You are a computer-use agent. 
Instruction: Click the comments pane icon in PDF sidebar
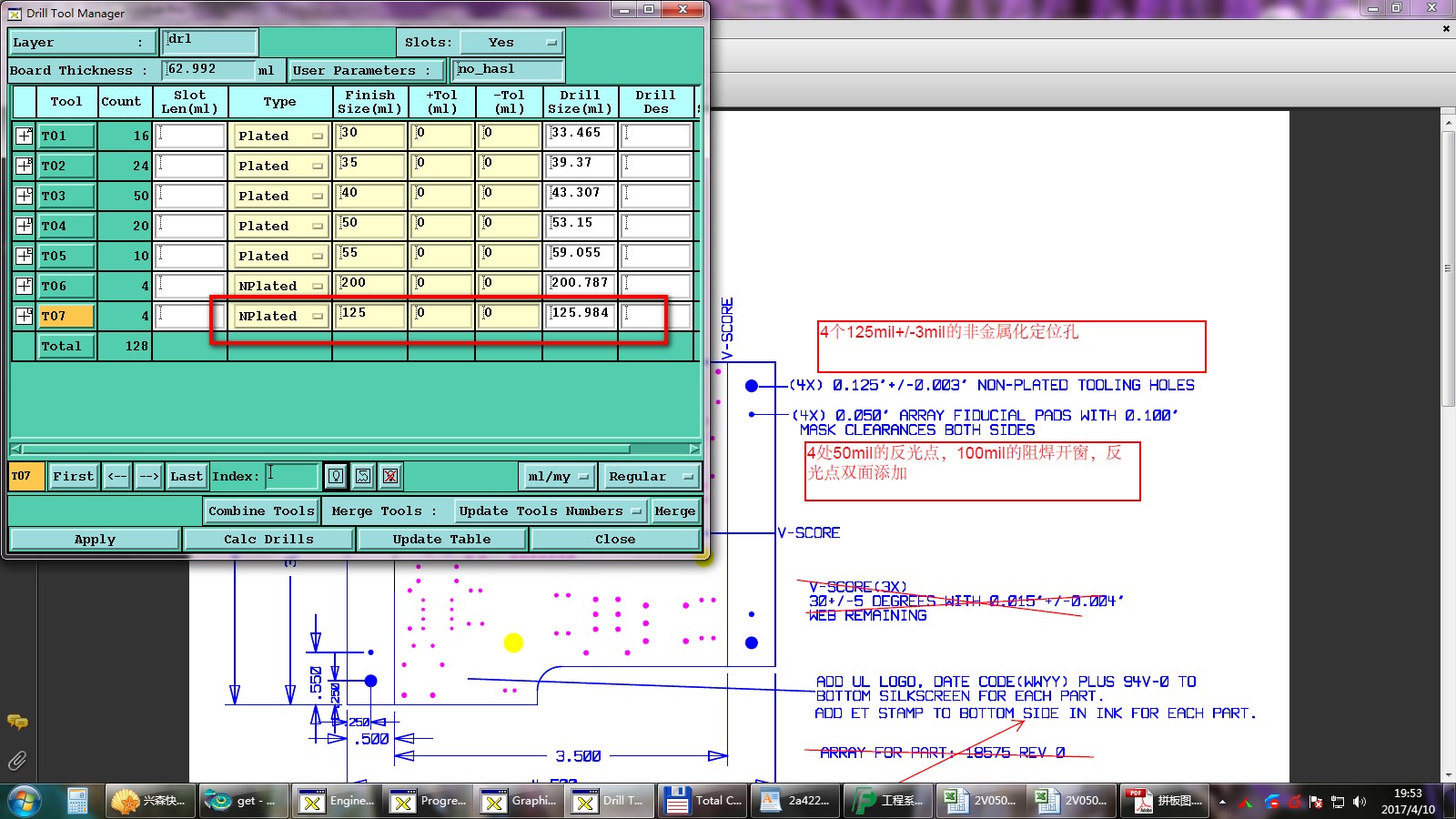pos(17,723)
